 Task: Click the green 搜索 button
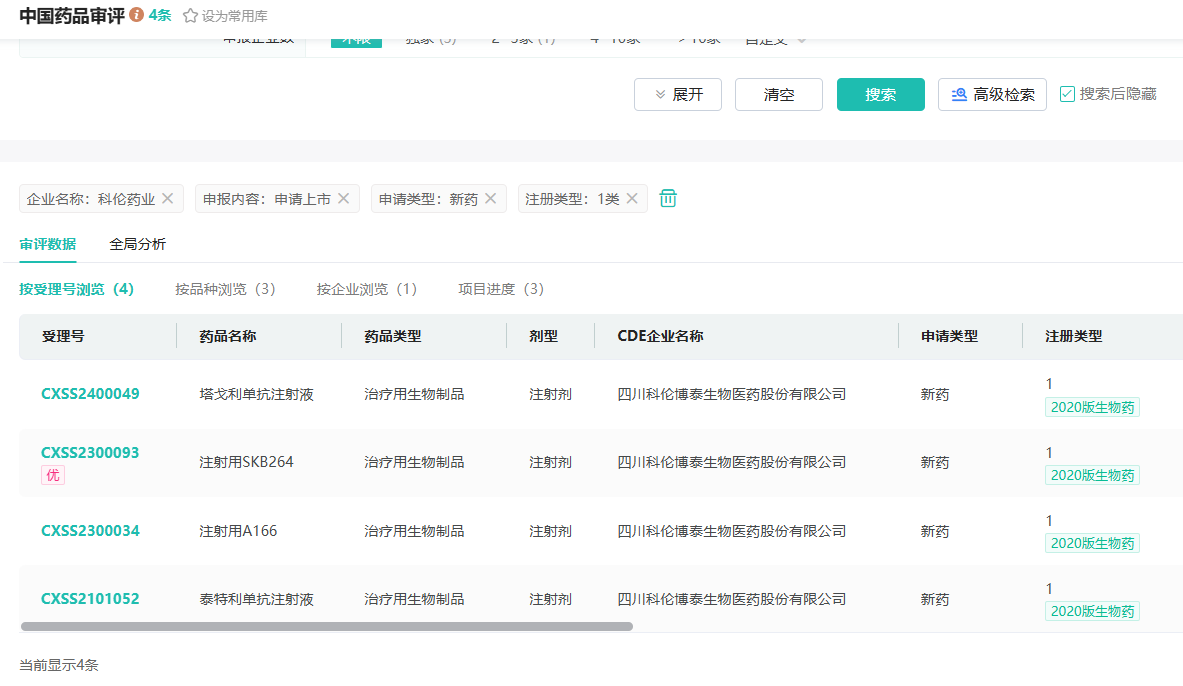click(880, 94)
